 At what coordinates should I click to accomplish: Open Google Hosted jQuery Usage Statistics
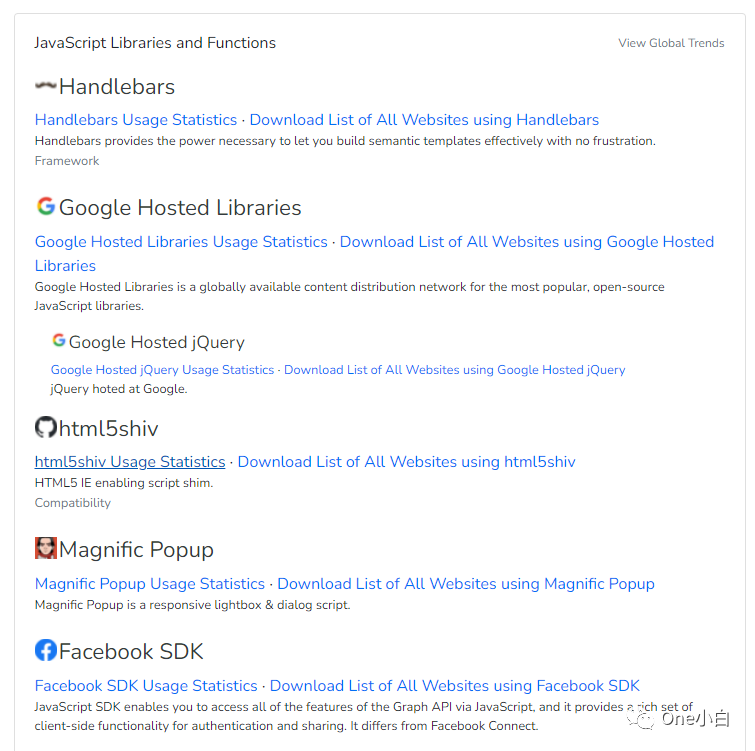(x=162, y=370)
